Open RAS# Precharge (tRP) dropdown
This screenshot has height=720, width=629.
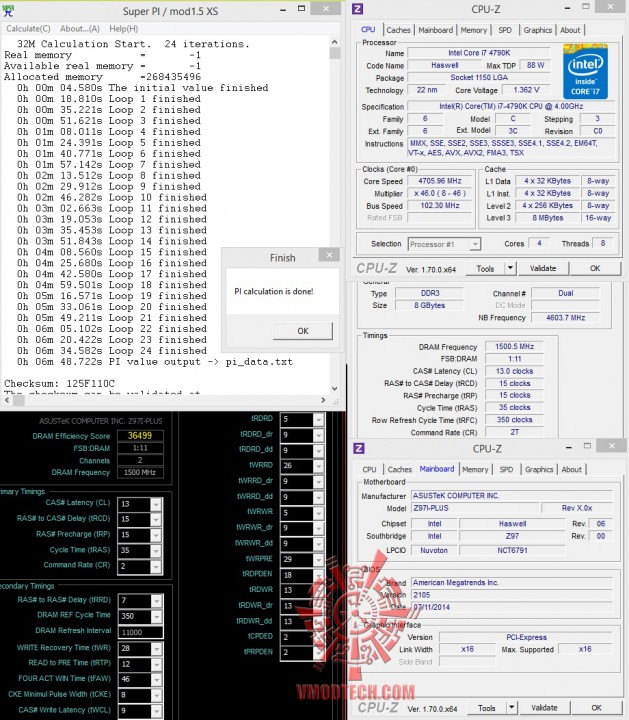pyautogui.click(x=156, y=534)
